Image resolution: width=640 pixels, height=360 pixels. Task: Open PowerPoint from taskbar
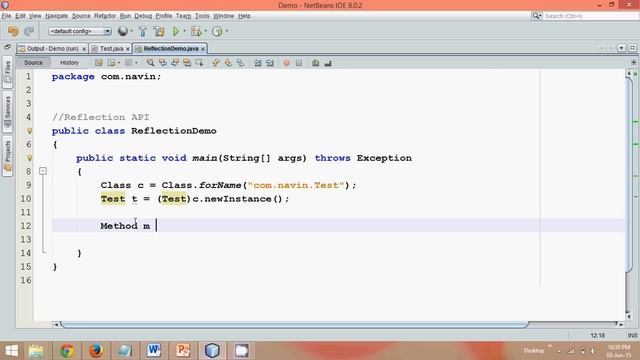point(183,351)
